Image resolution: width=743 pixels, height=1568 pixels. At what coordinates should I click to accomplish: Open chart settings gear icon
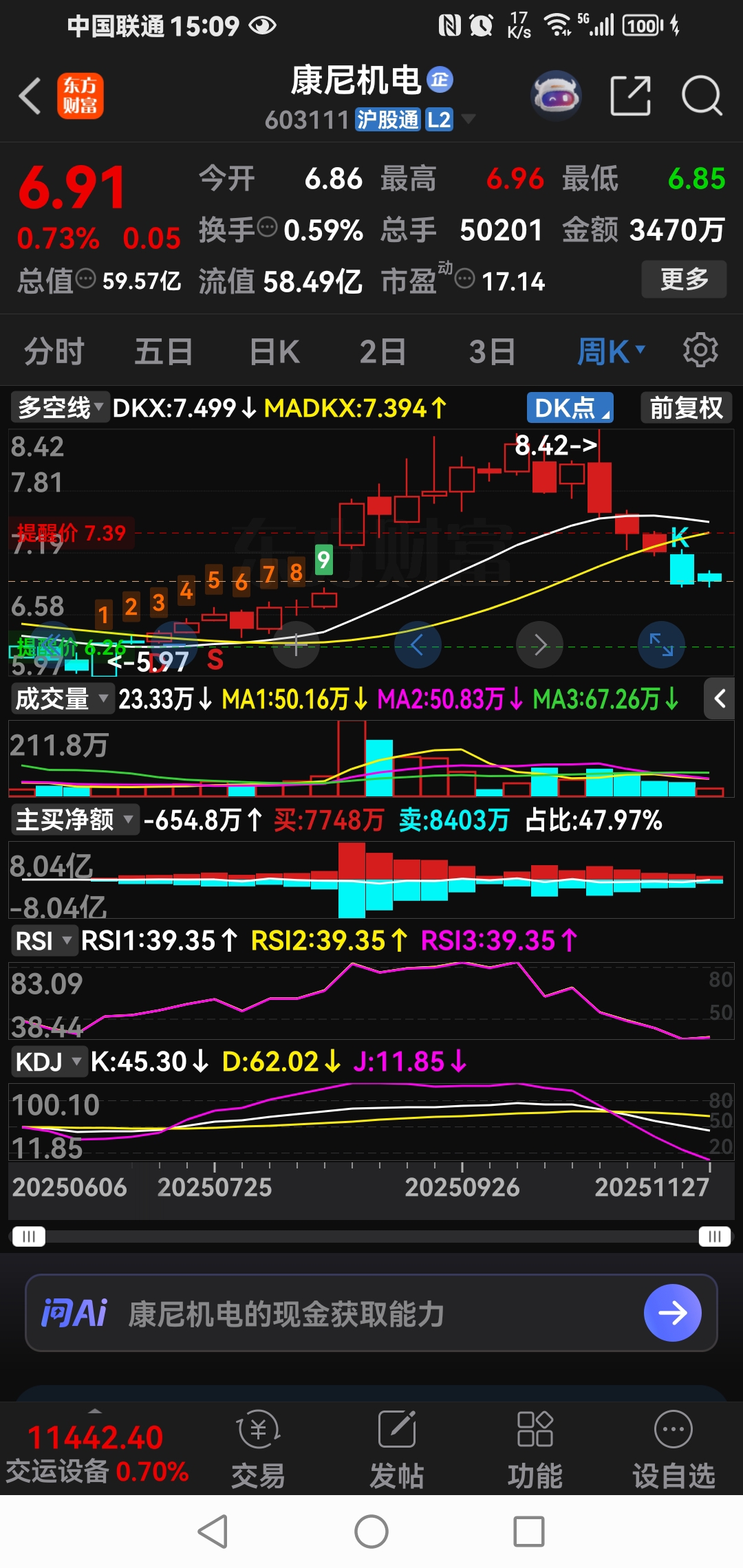coord(700,350)
